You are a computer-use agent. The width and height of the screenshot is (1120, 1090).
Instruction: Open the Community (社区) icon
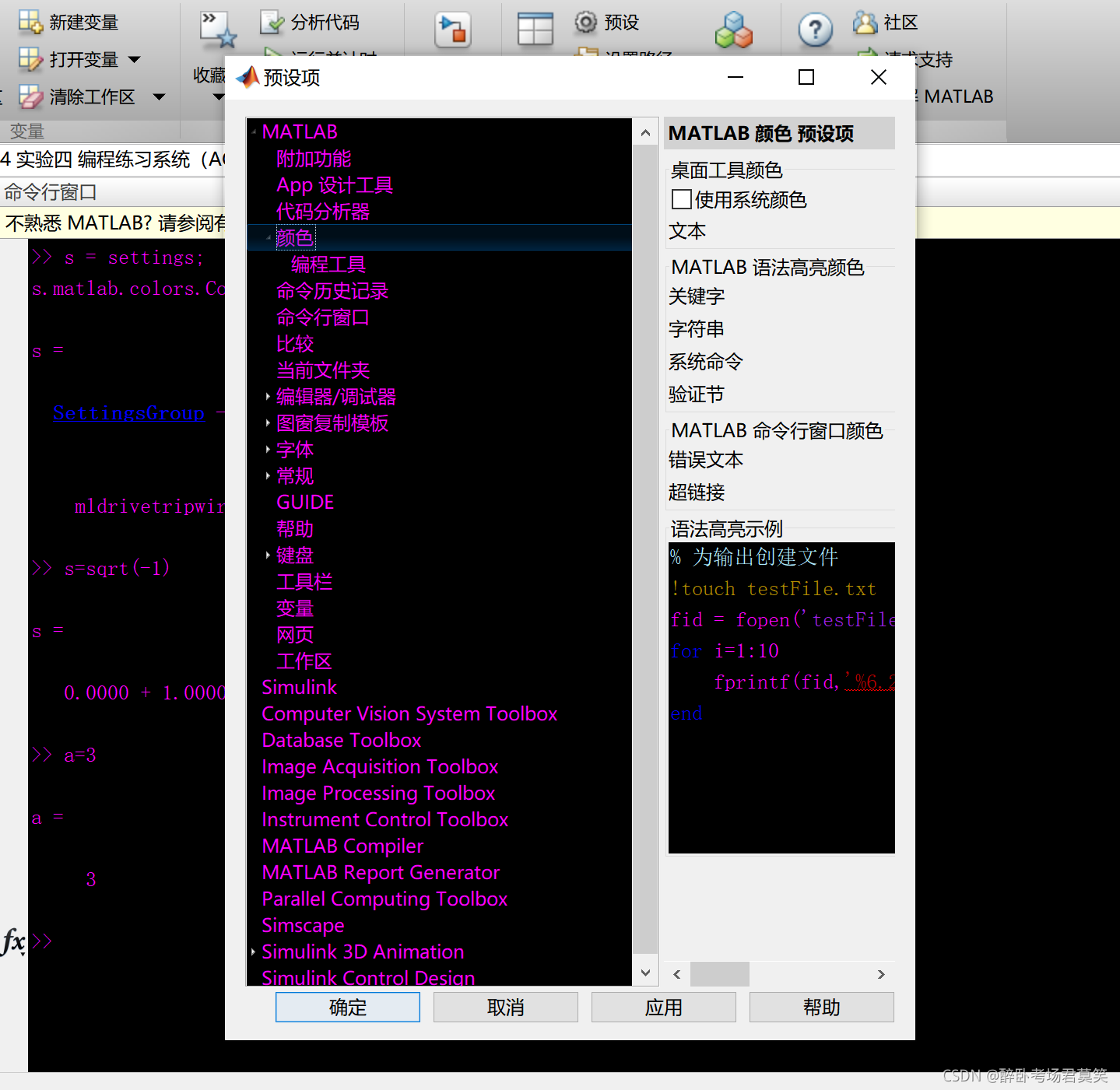[x=865, y=23]
